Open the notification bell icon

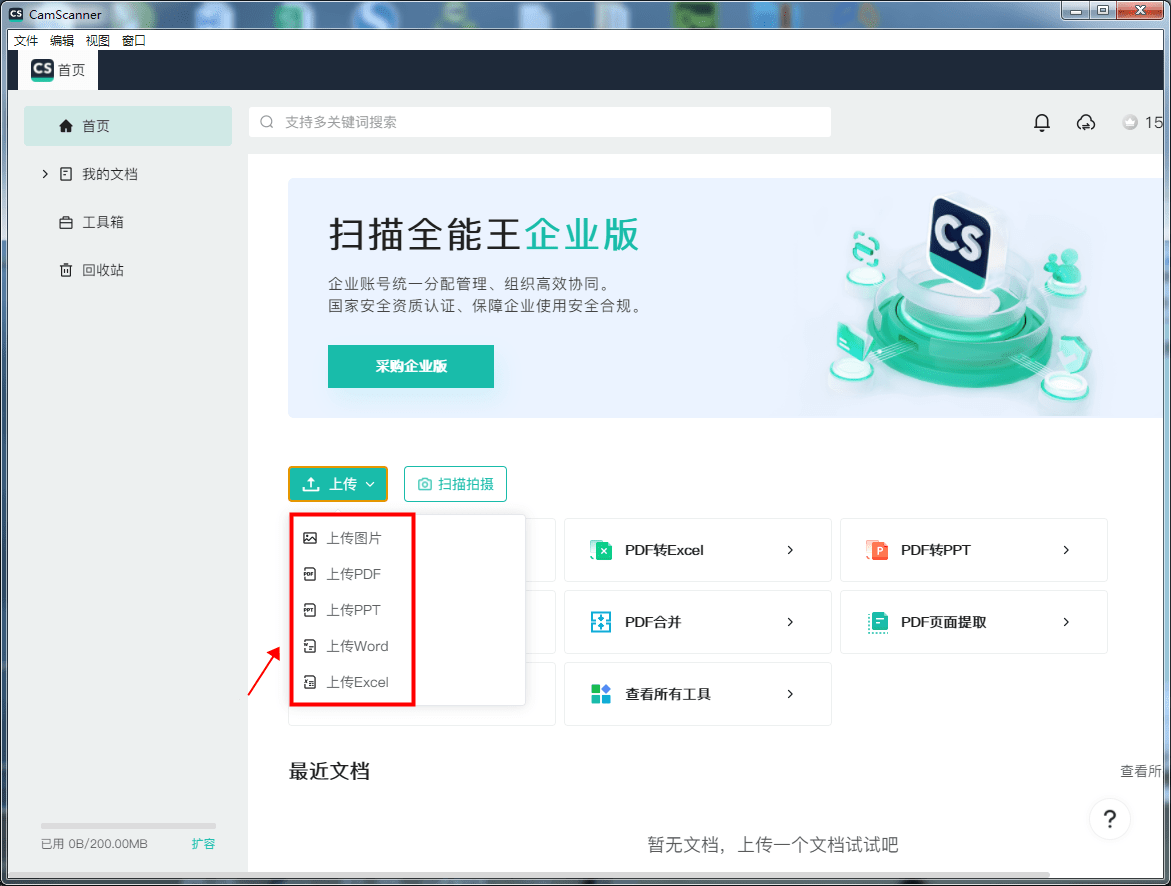click(x=1041, y=122)
